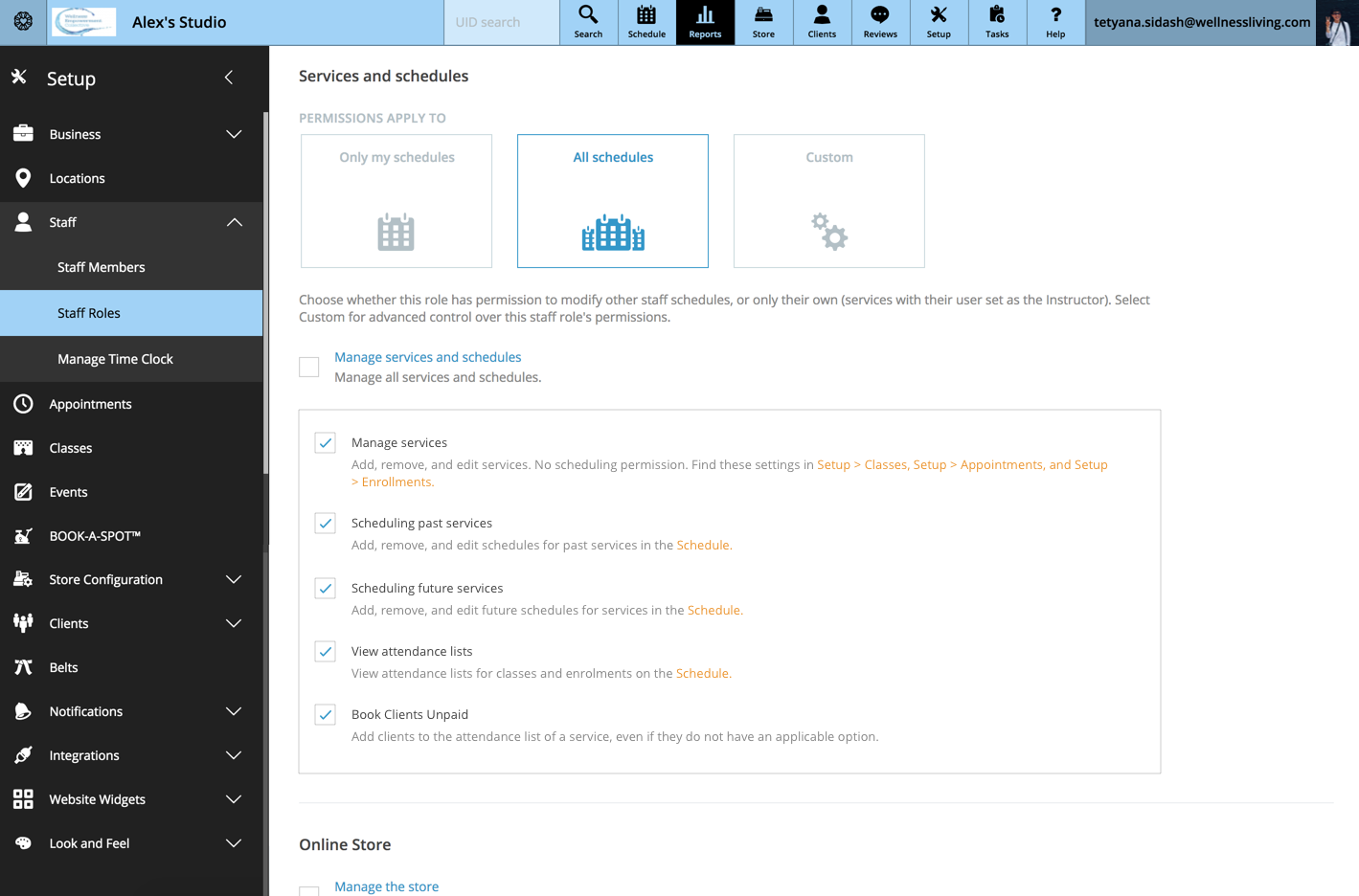1359x896 pixels.
Task: Expand the Website Widgets chevron
Action: coord(234,799)
